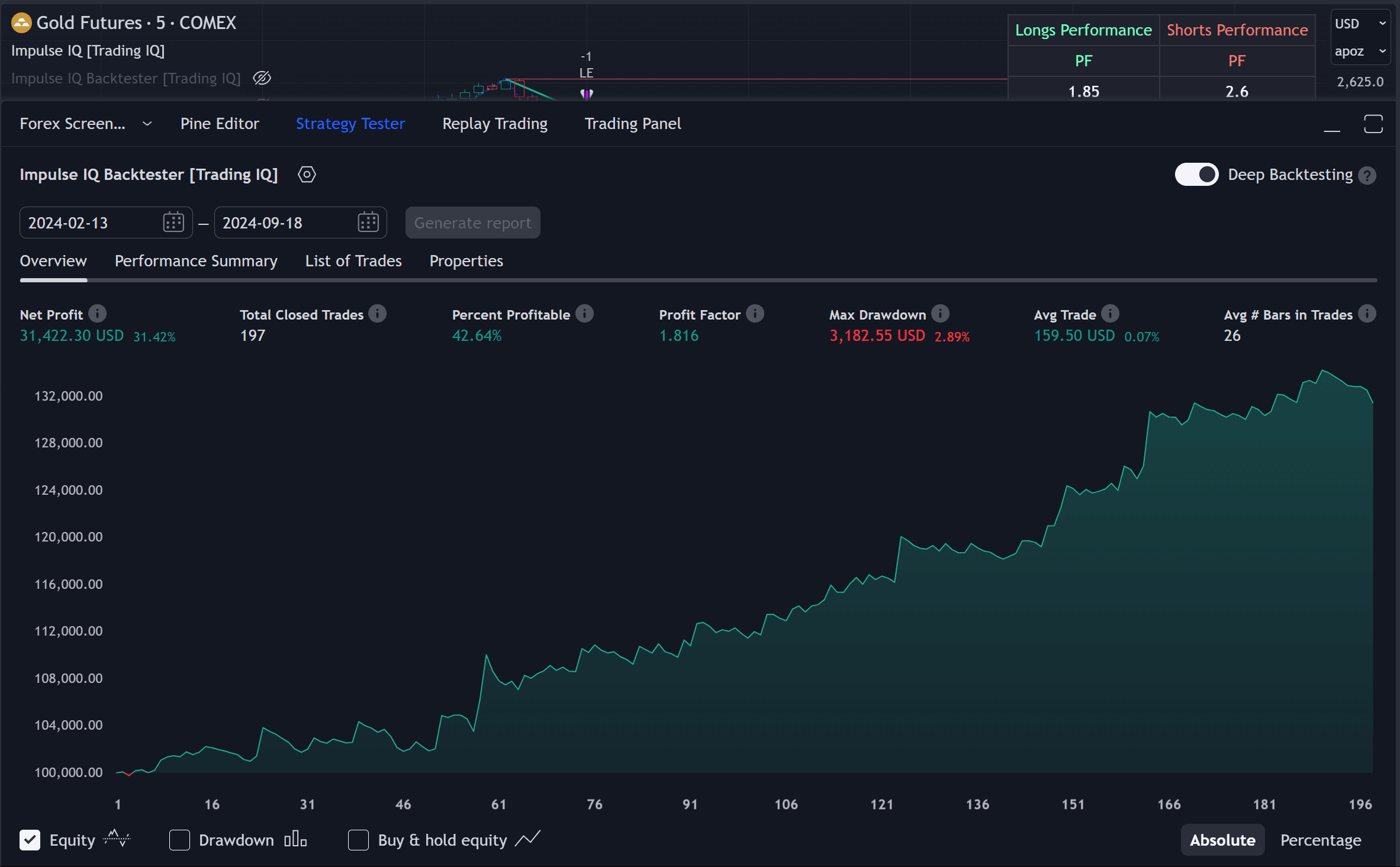Show Net Profit info tooltip icon

[x=97, y=314]
